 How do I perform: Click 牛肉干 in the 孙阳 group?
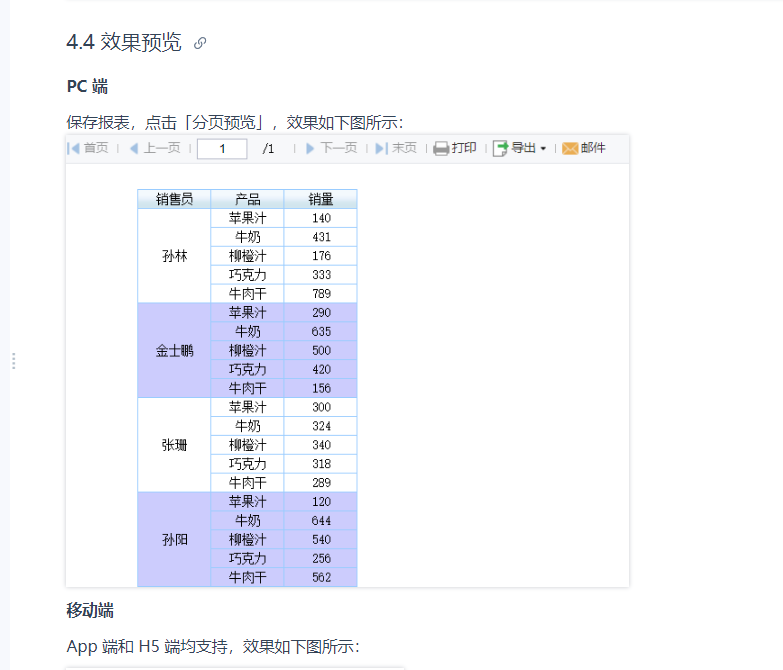247,578
